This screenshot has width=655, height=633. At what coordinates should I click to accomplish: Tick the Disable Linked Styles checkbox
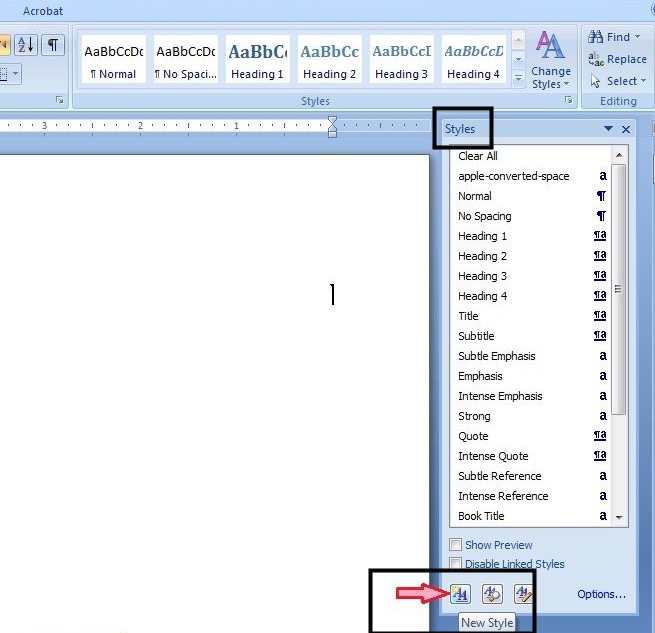[456, 564]
